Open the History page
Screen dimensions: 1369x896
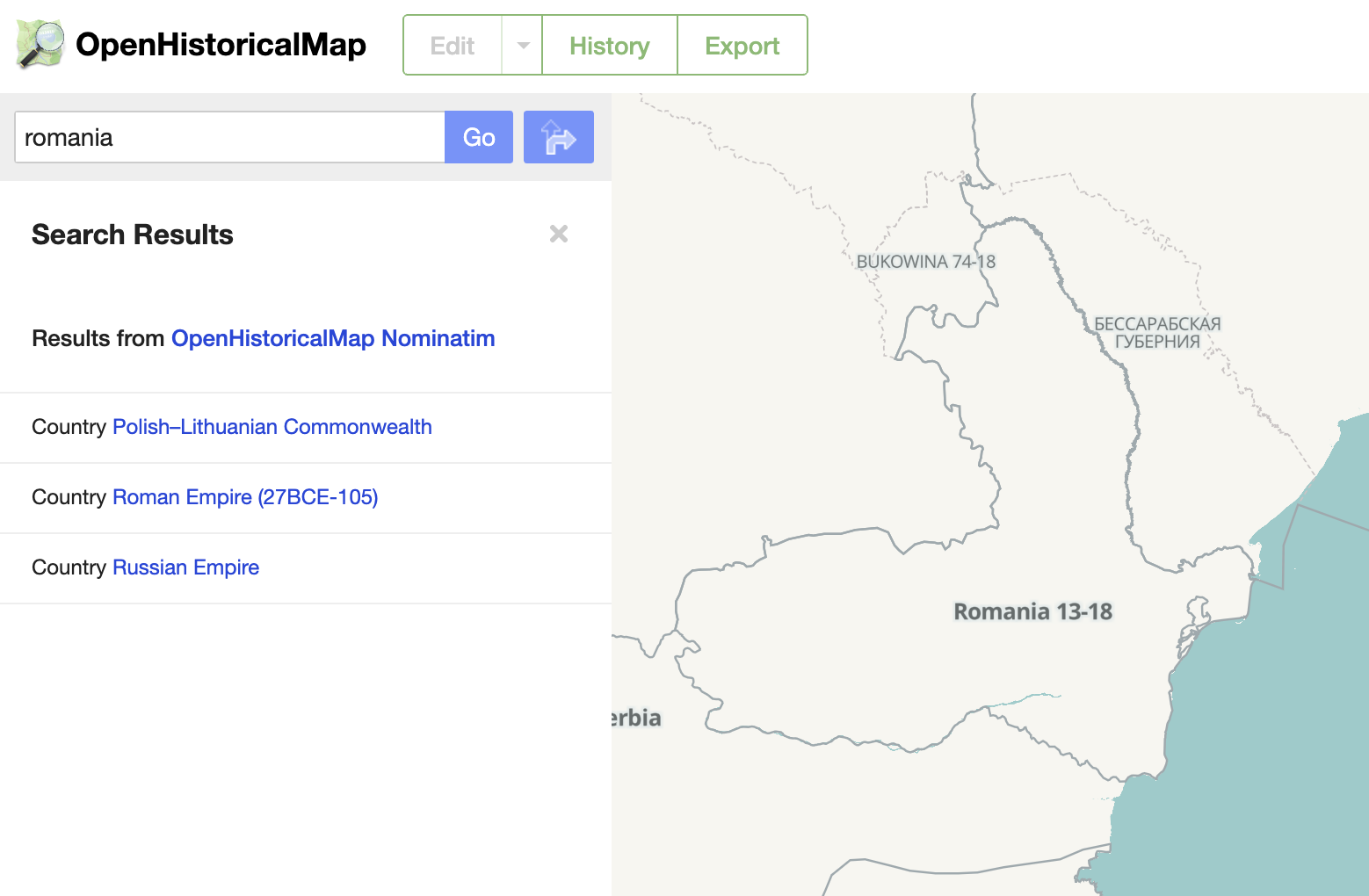(x=609, y=45)
